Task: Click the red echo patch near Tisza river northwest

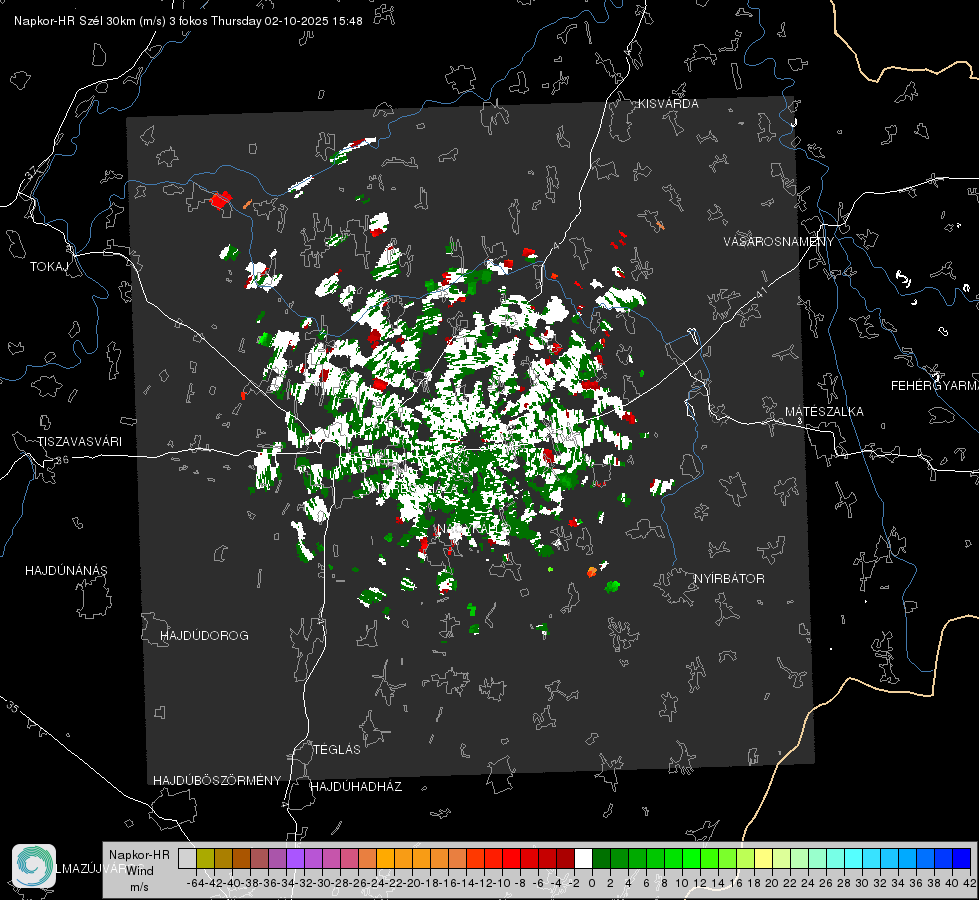Action: (220, 200)
